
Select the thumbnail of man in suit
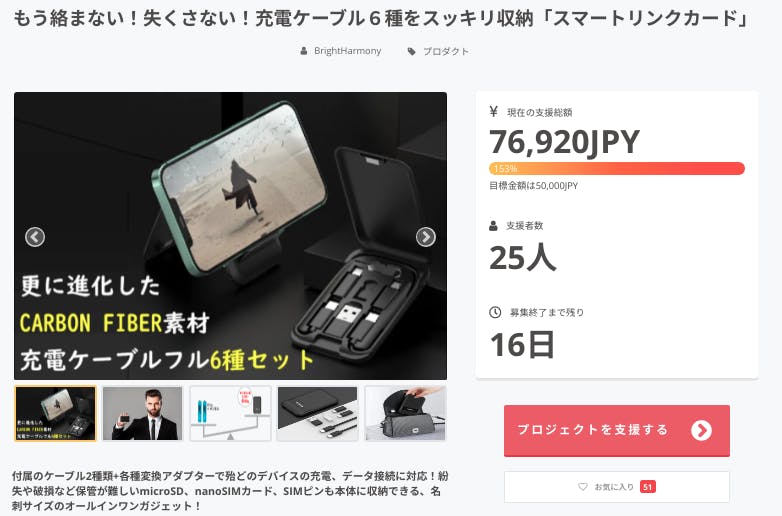[x=143, y=413]
